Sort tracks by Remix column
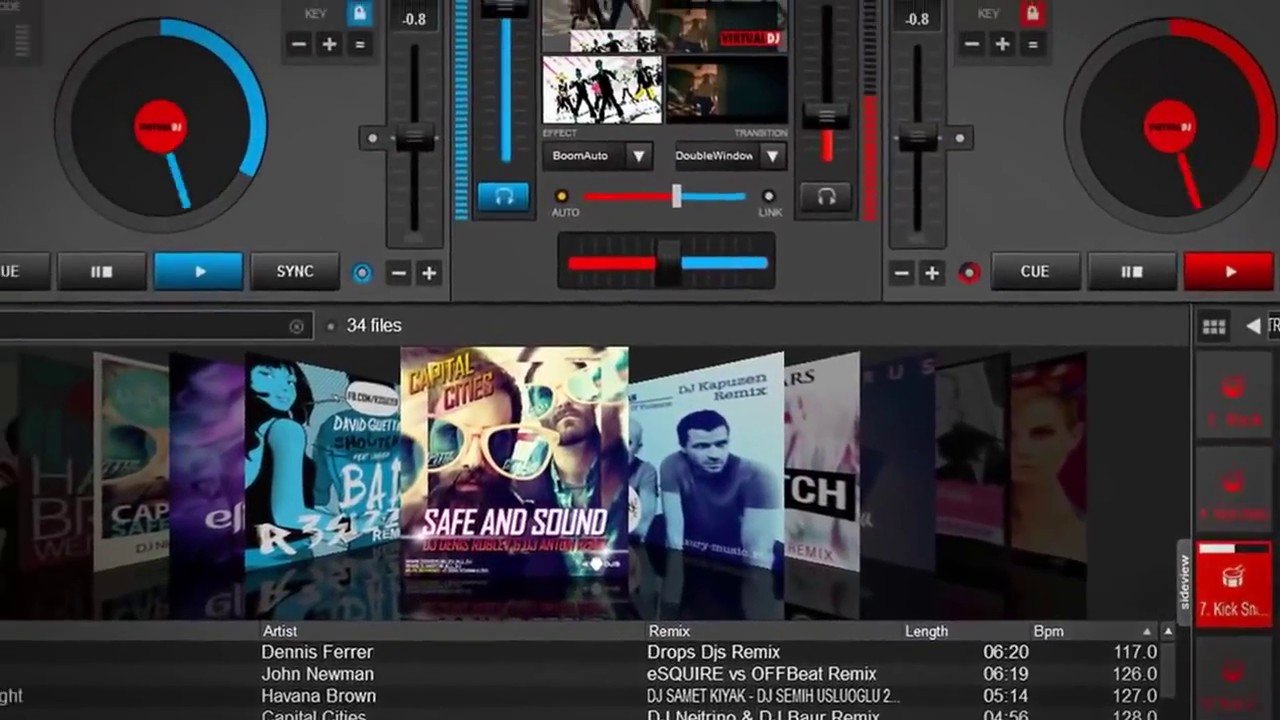This screenshot has height=720, width=1280. pos(669,631)
